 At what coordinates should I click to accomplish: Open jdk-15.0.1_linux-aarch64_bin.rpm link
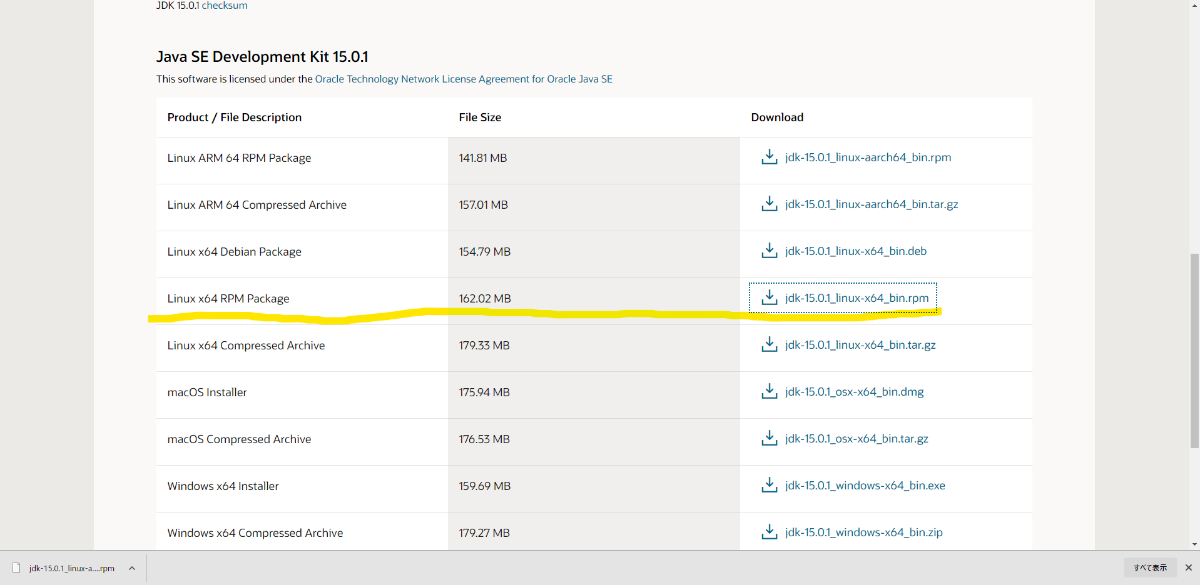tap(868, 157)
